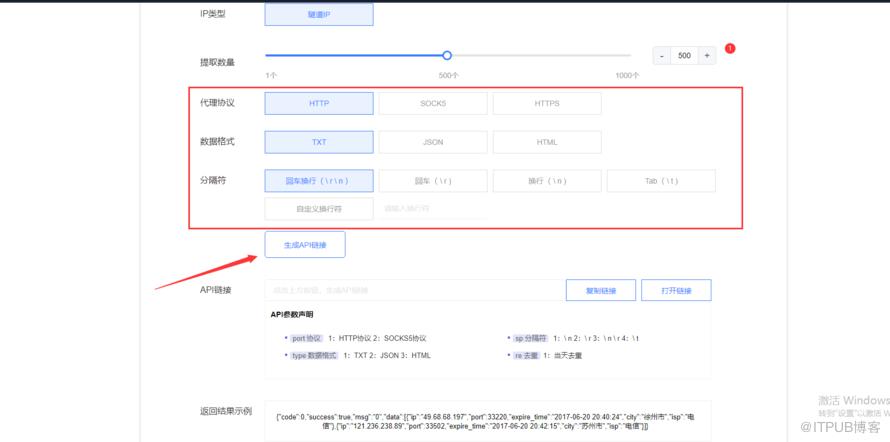Choose SOCKS5 proxy protocol
The width and height of the screenshot is (890, 442).
433,103
